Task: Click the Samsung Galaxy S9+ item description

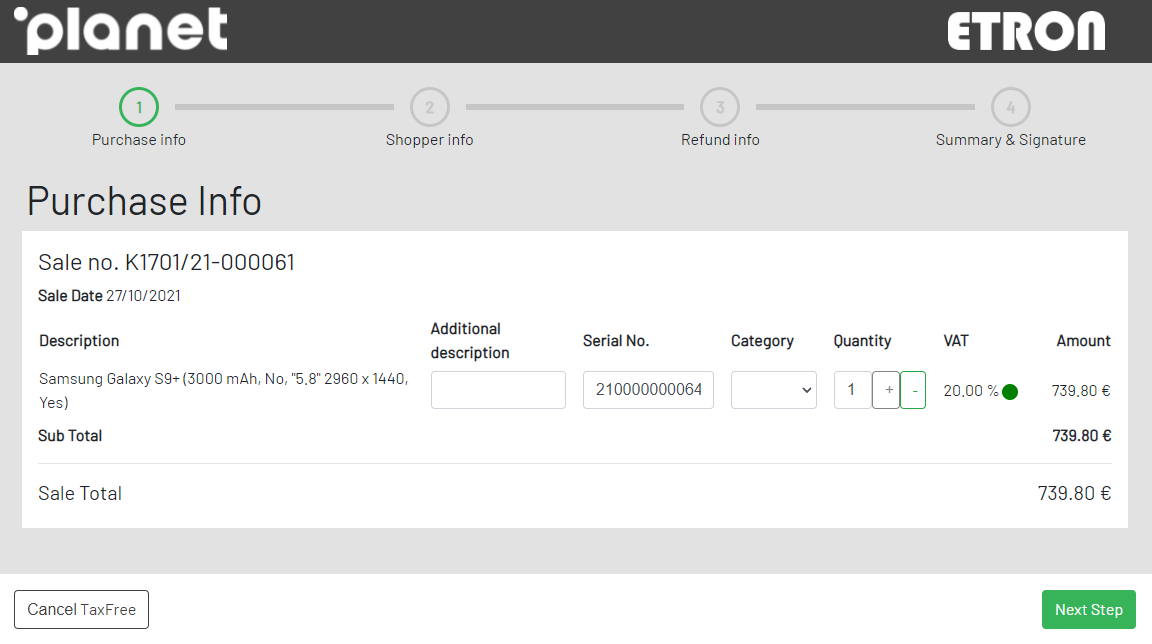Action: pyautogui.click(x=223, y=391)
